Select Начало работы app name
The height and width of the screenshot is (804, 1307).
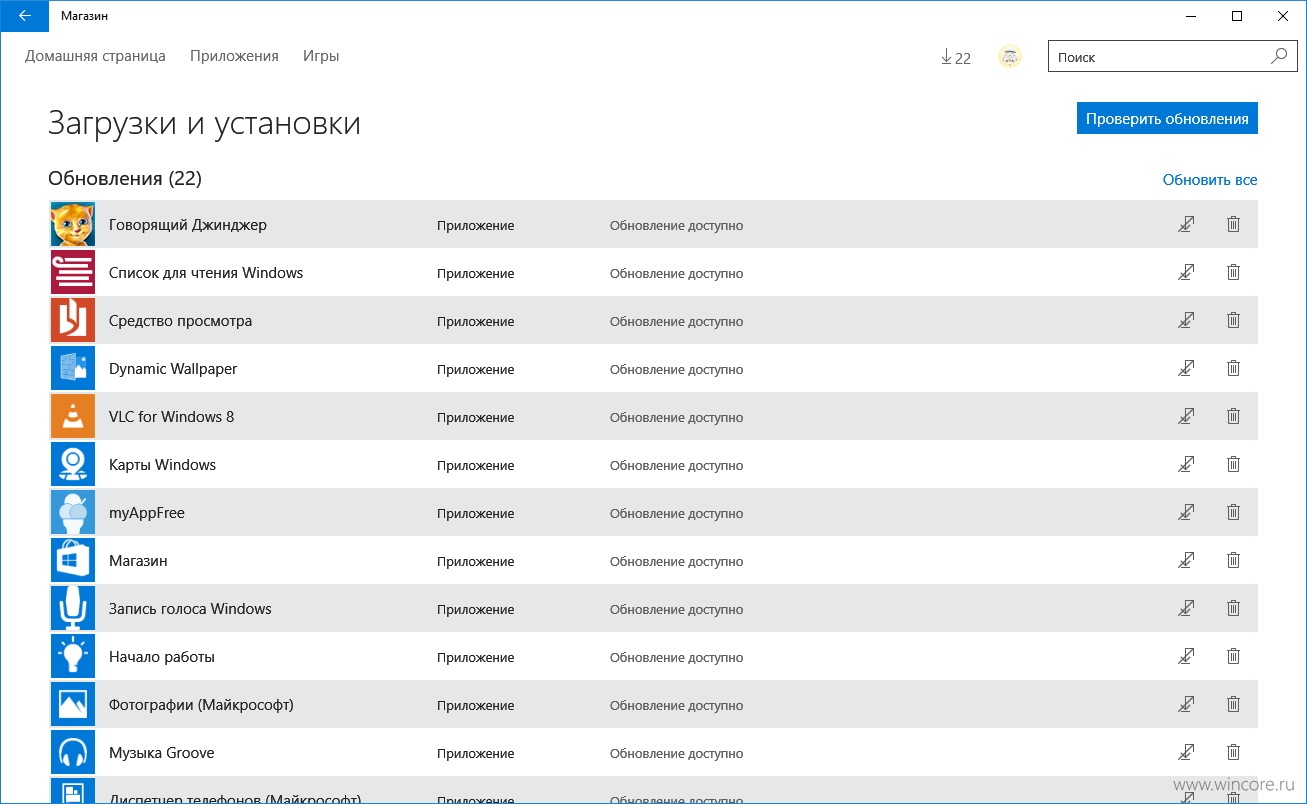[162, 657]
